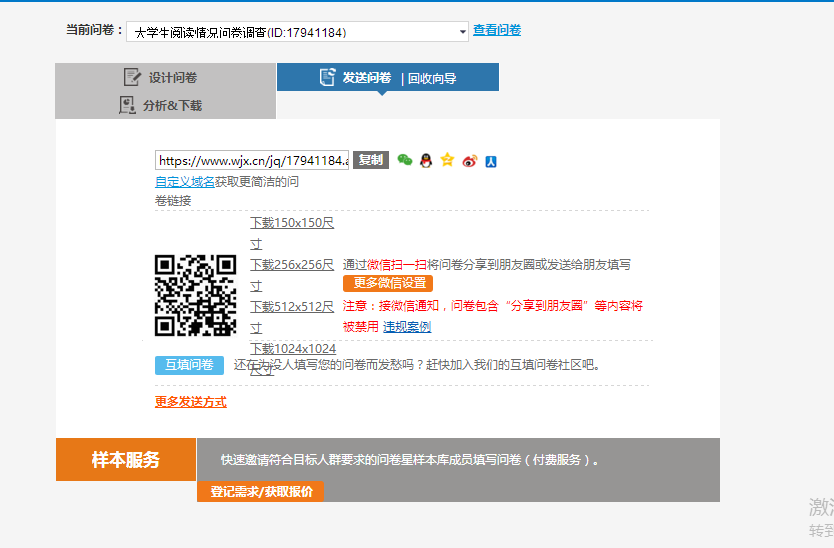The image size is (834, 548).
Task: Click the 样本服务 orange panel
Action: pos(126,460)
